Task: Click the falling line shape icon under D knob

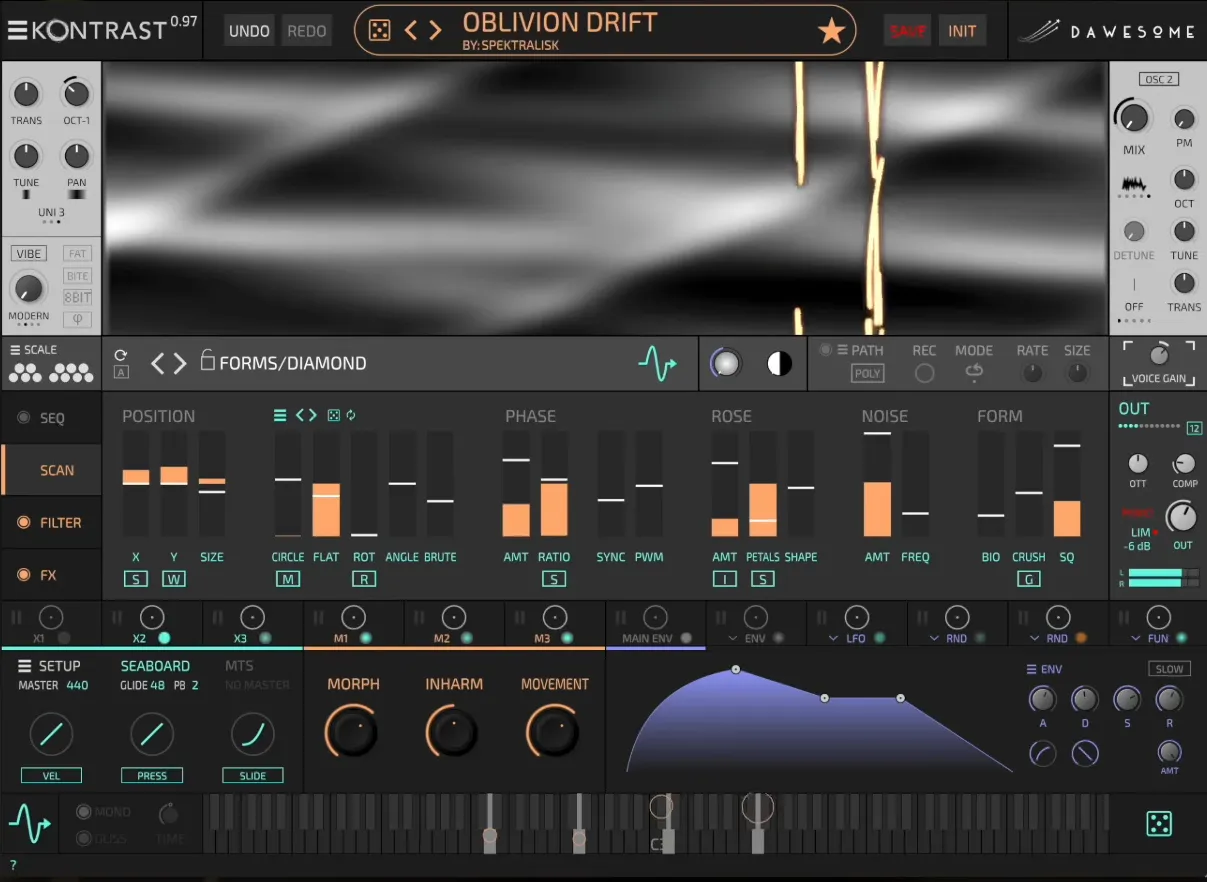Action: click(1085, 753)
